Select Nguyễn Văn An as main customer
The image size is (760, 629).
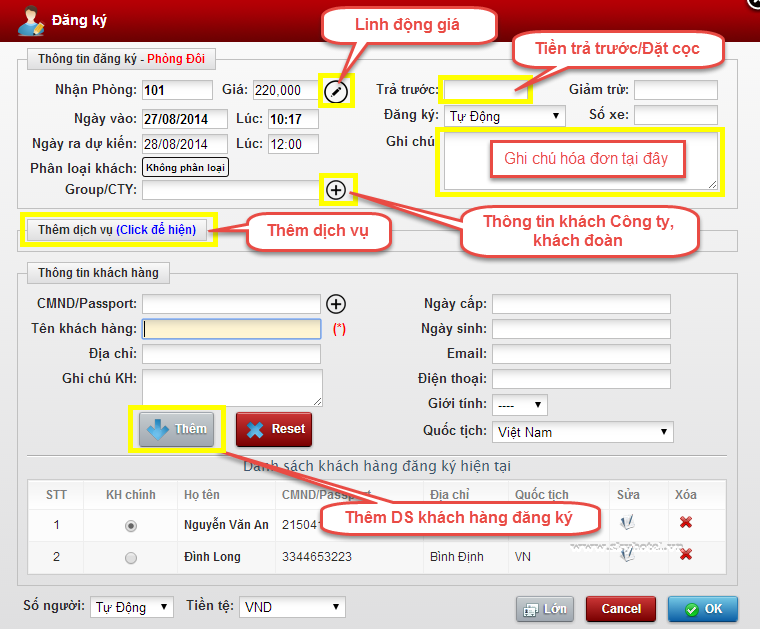point(130,525)
